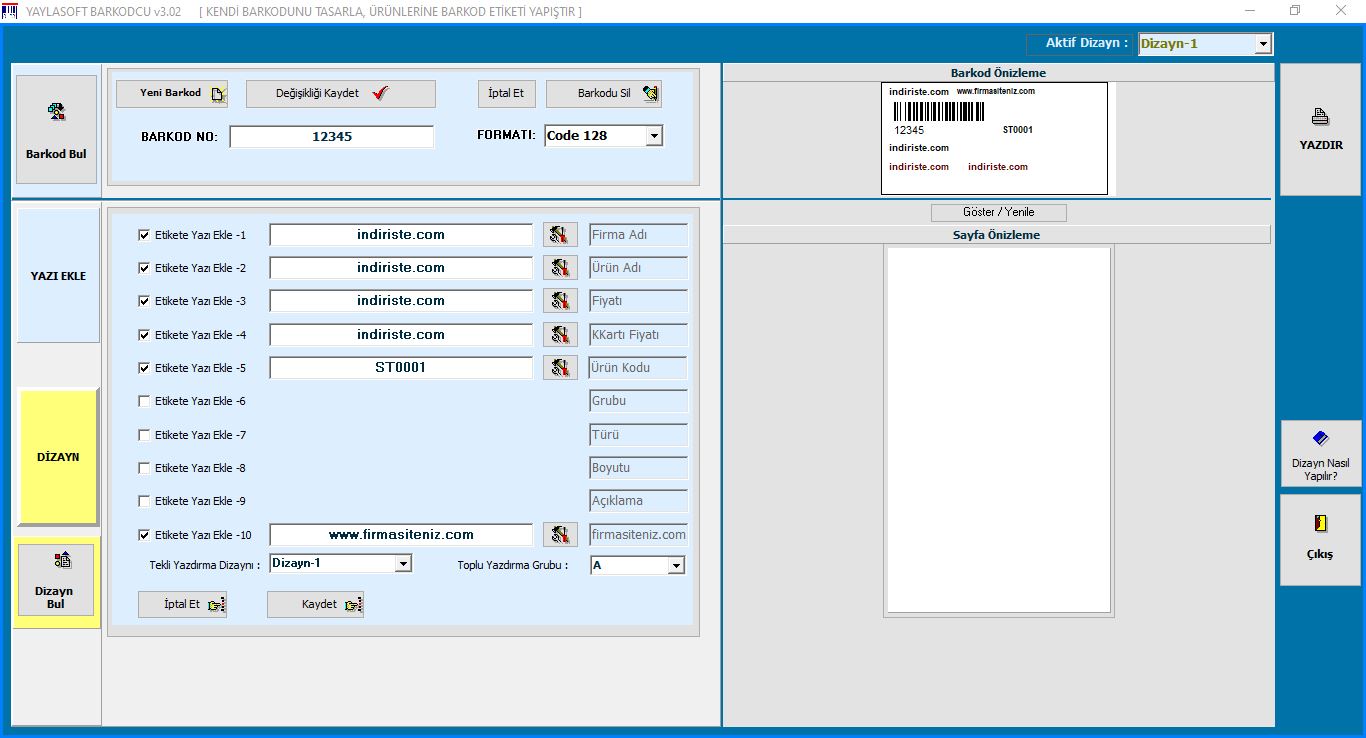Click the firmasiteniz.com label field

(x=639, y=535)
